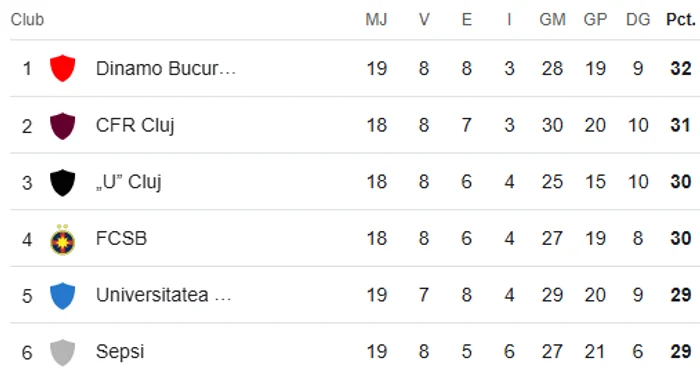Select the „U” Cluj team name

[129, 182]
